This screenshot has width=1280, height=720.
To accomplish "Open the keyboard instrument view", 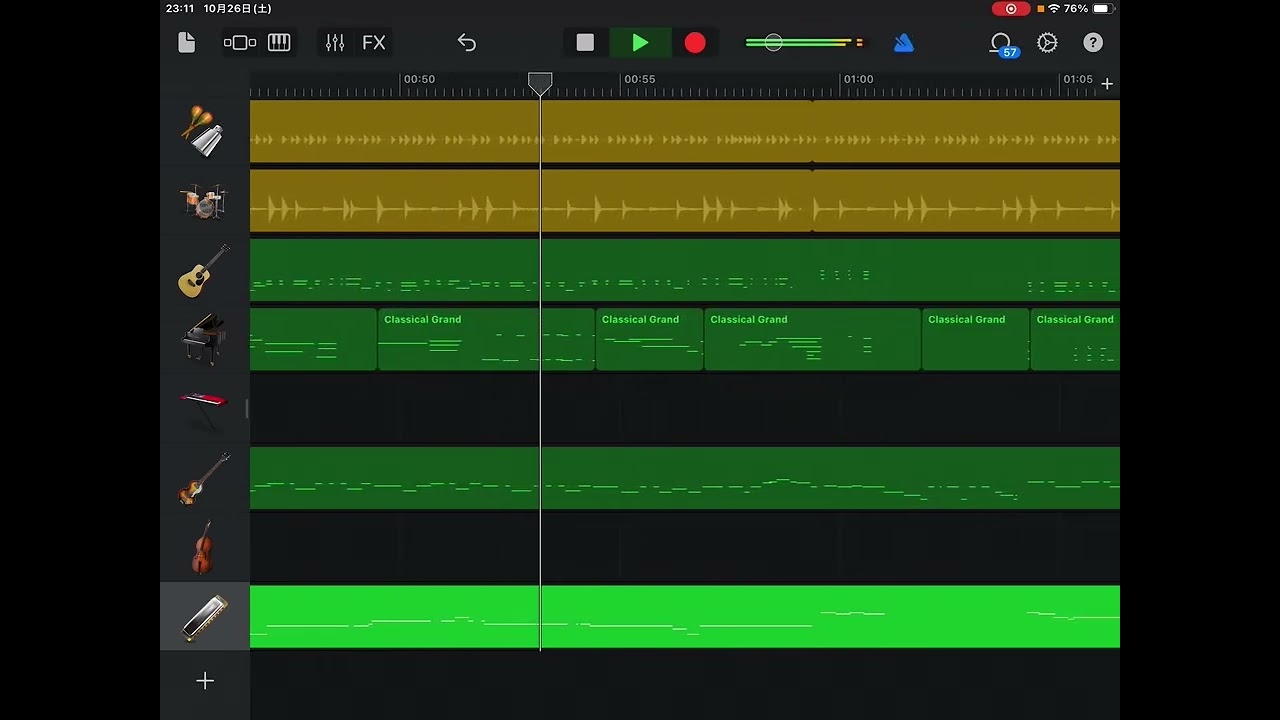I will [279, 43].
